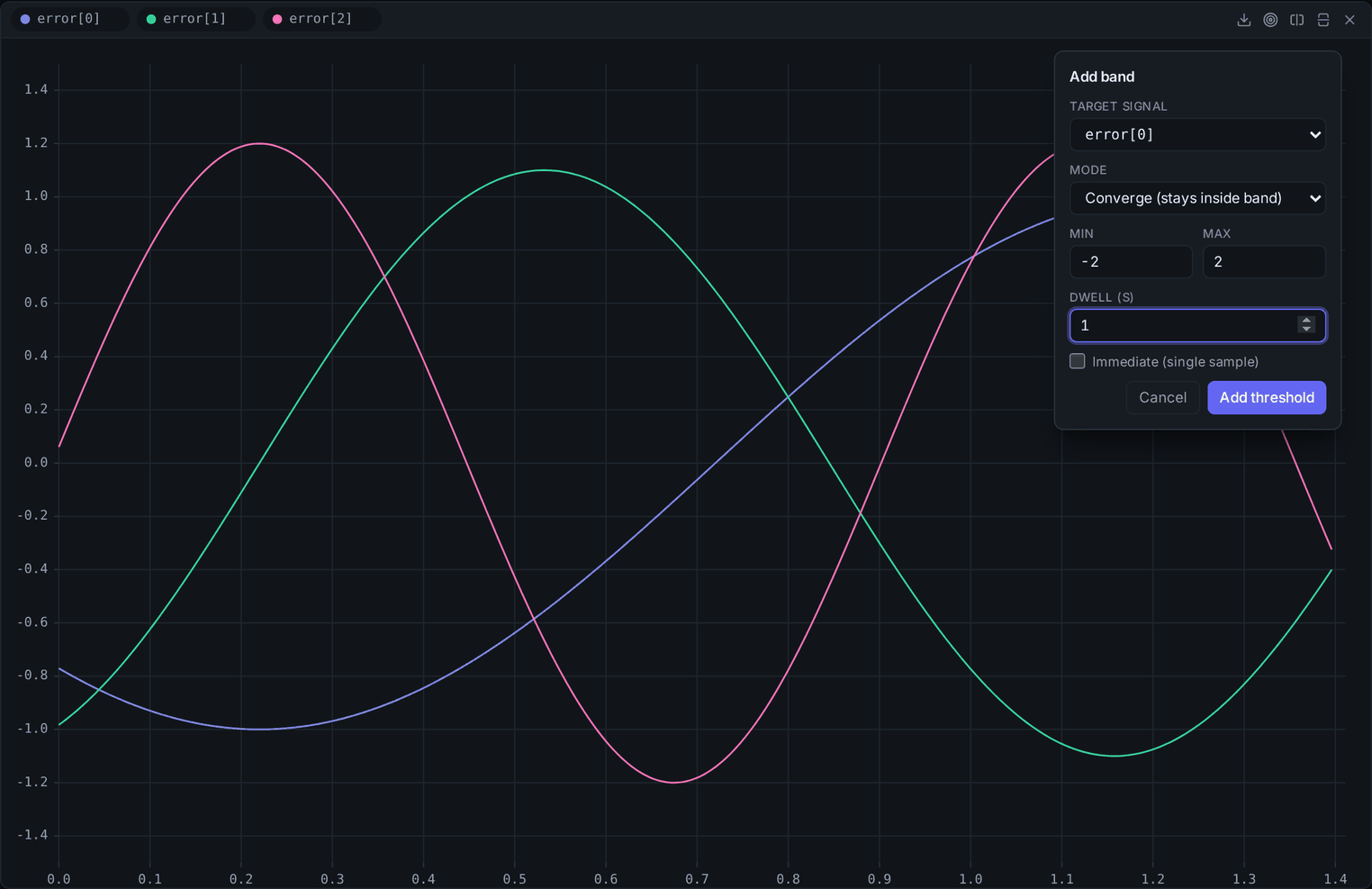Click the target threshold band icon
Screen dimensions: 1372x889
click(x=1270, y=20)
